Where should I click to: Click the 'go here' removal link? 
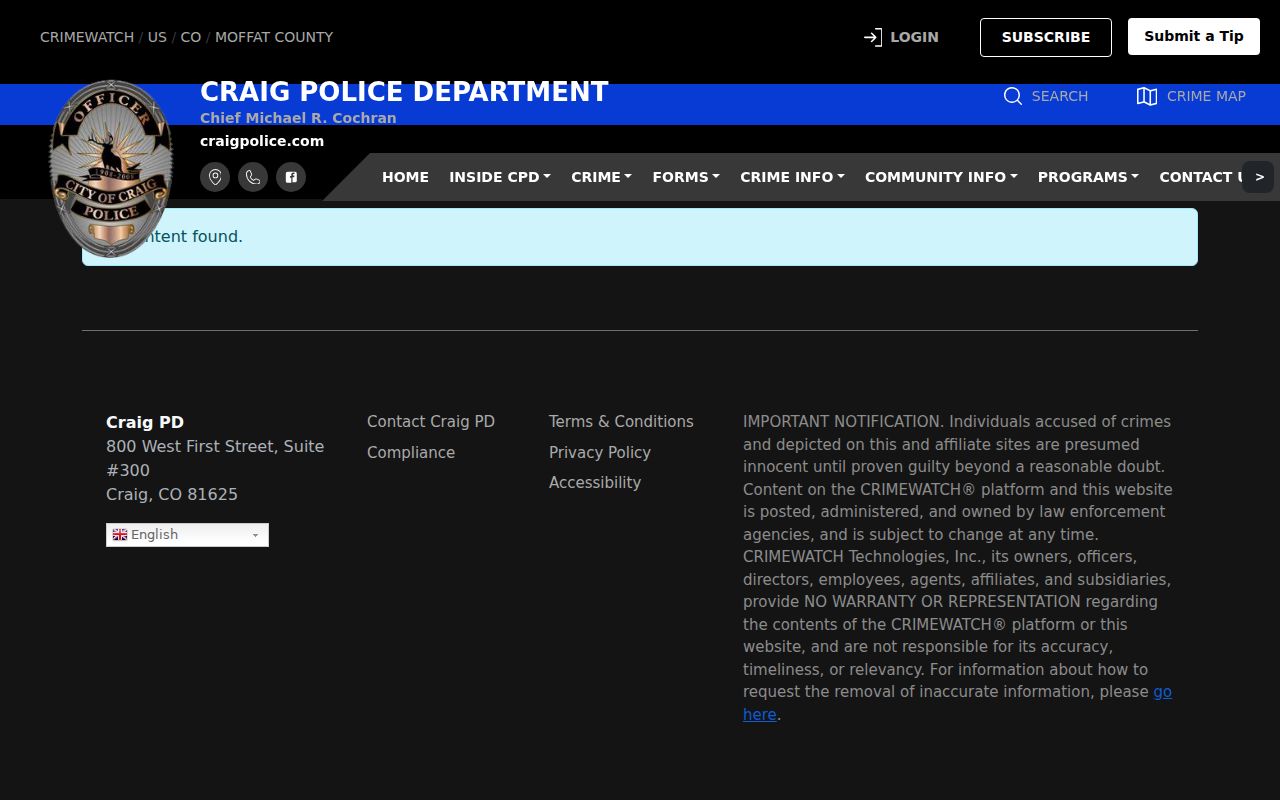pos(1162,692)
